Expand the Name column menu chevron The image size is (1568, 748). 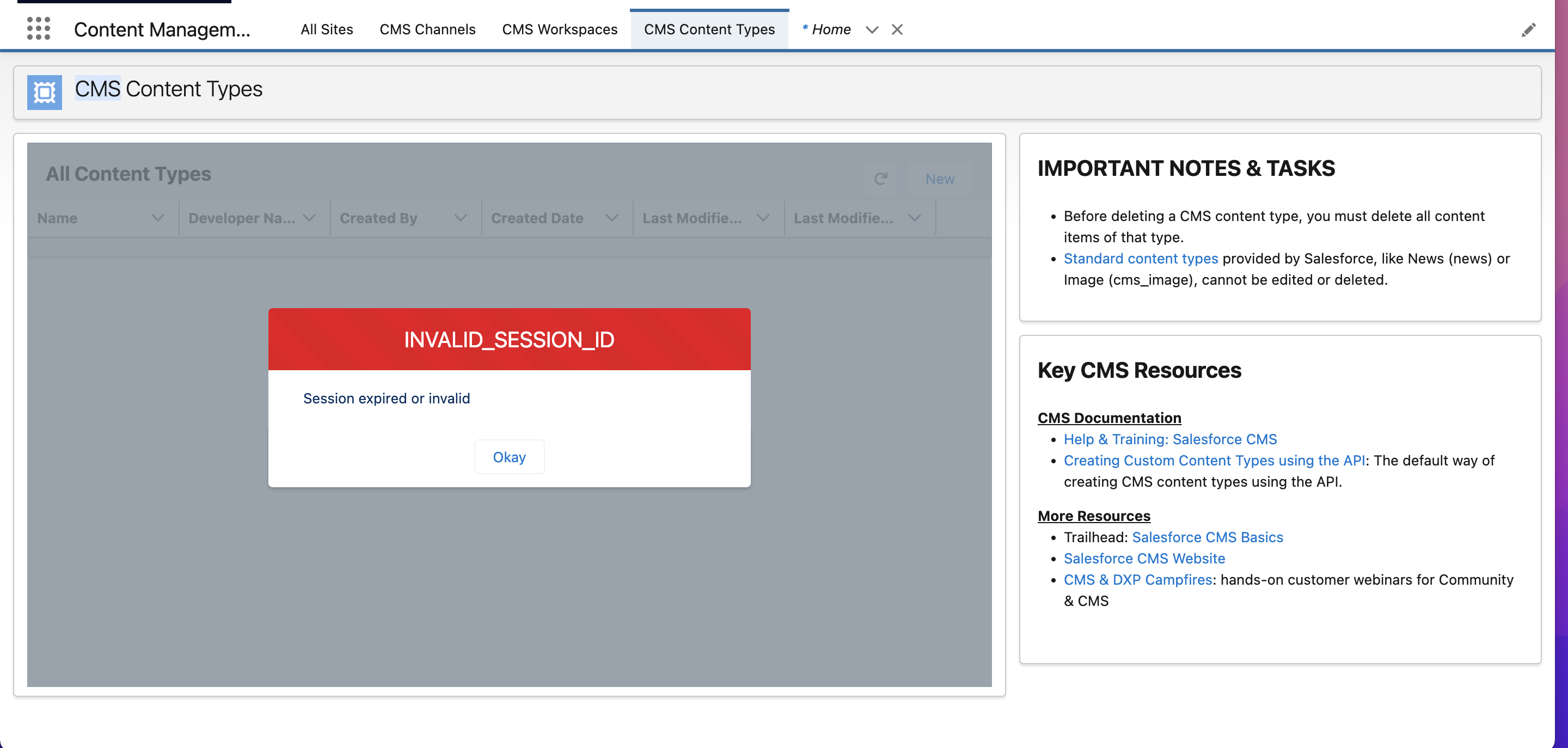pyautogui.click(x=158, y=218)
